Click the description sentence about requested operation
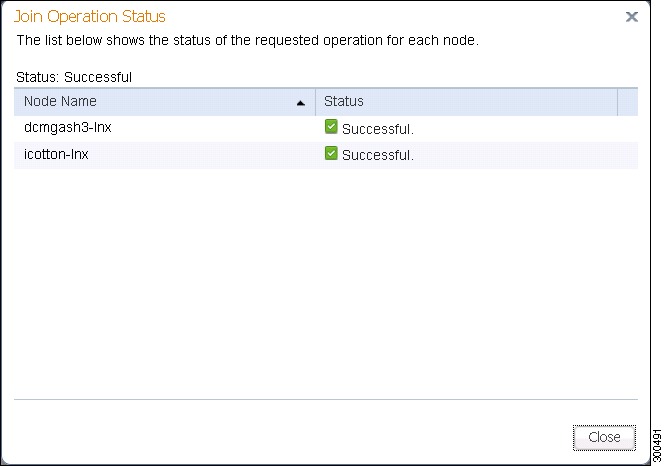 [x=248, y=40]
